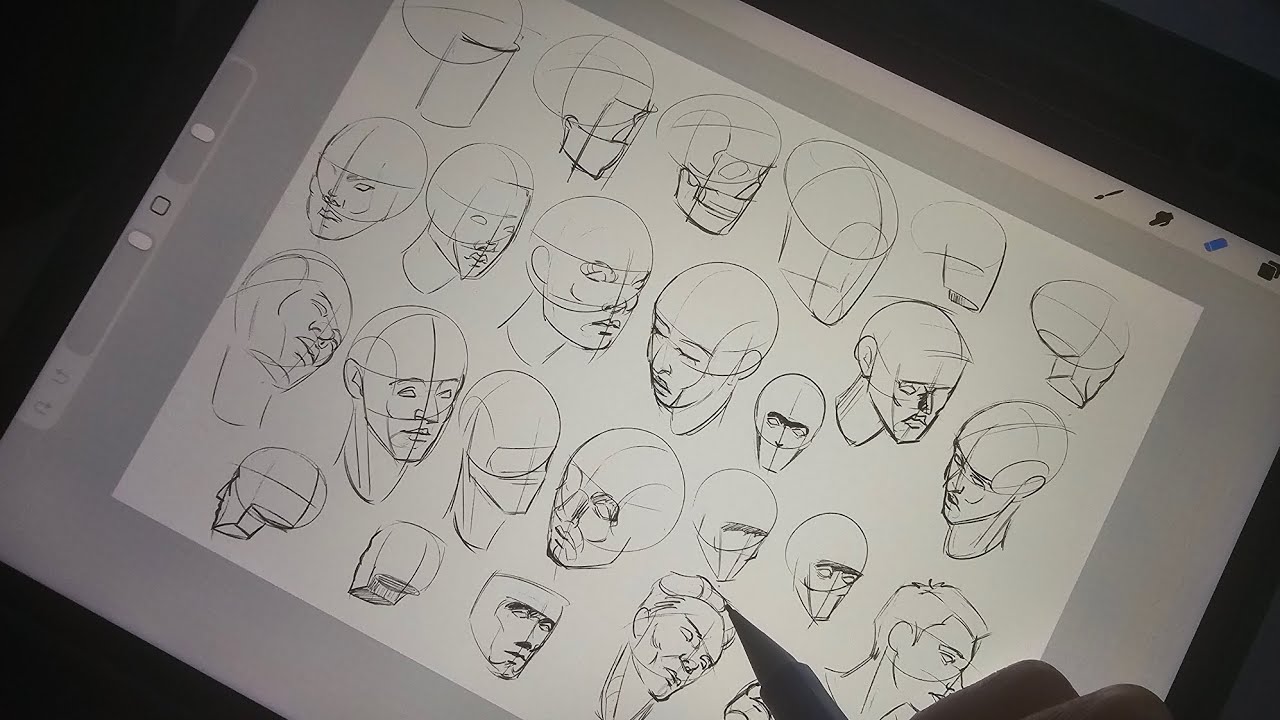Screen dimensions: 1280x720
Task: Click the brush opacity slider handle
Action: pyautogui.click(x=140, y=241)
